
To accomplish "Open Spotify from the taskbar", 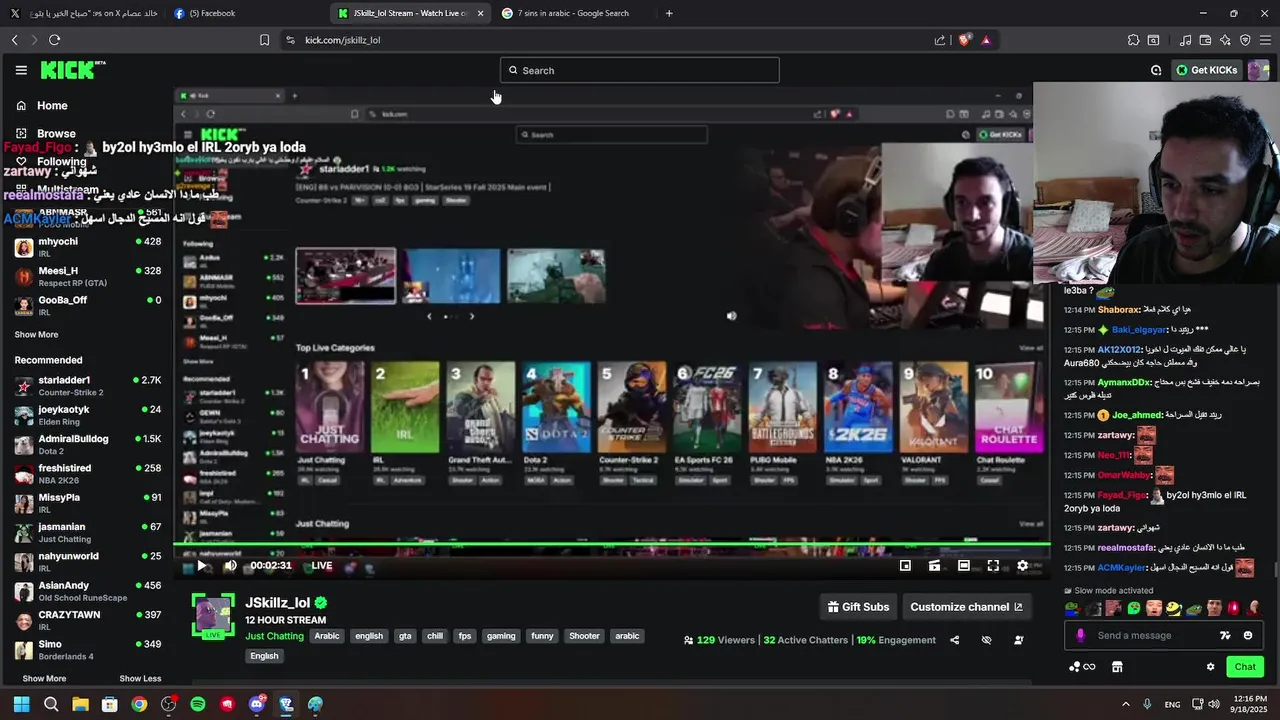I will click(x=198, y=704).
